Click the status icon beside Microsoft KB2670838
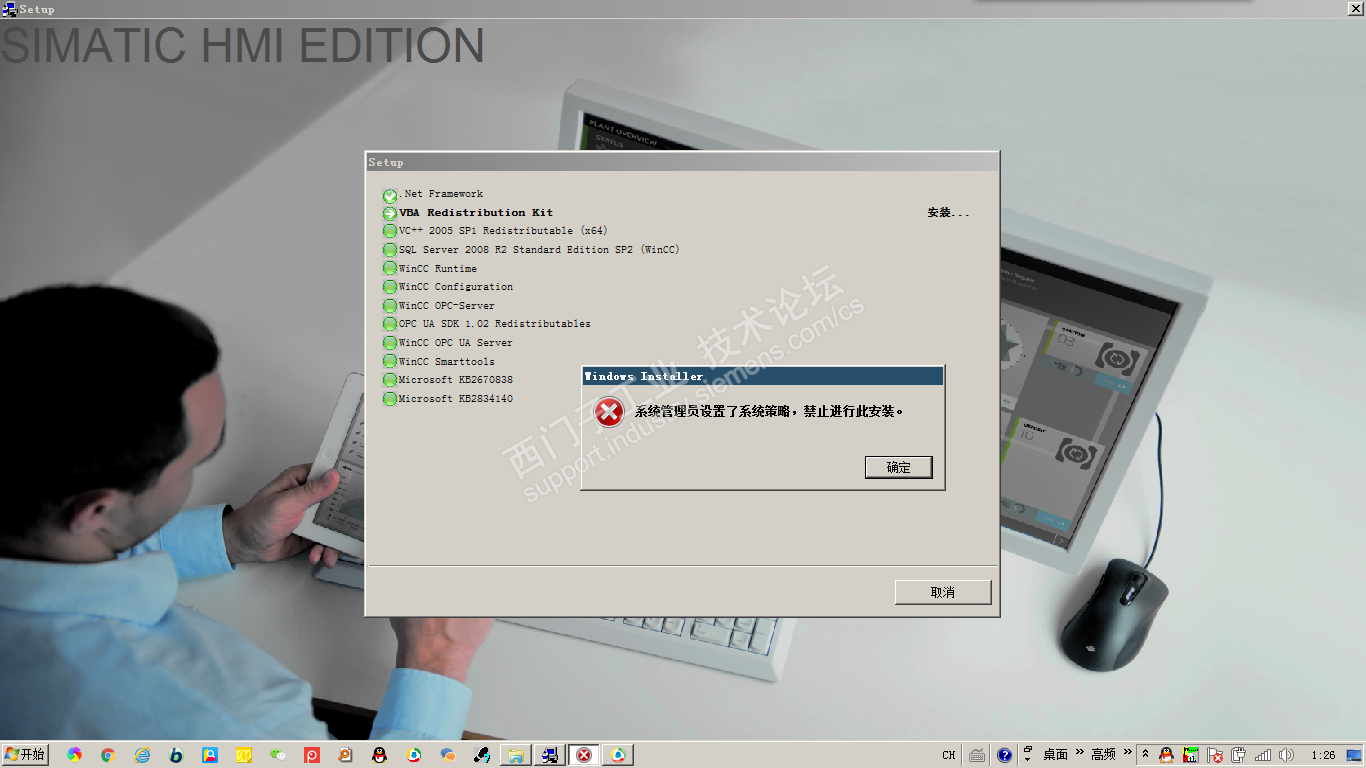The width and height of the screenshot is (1366, 768). coord(390,380)
